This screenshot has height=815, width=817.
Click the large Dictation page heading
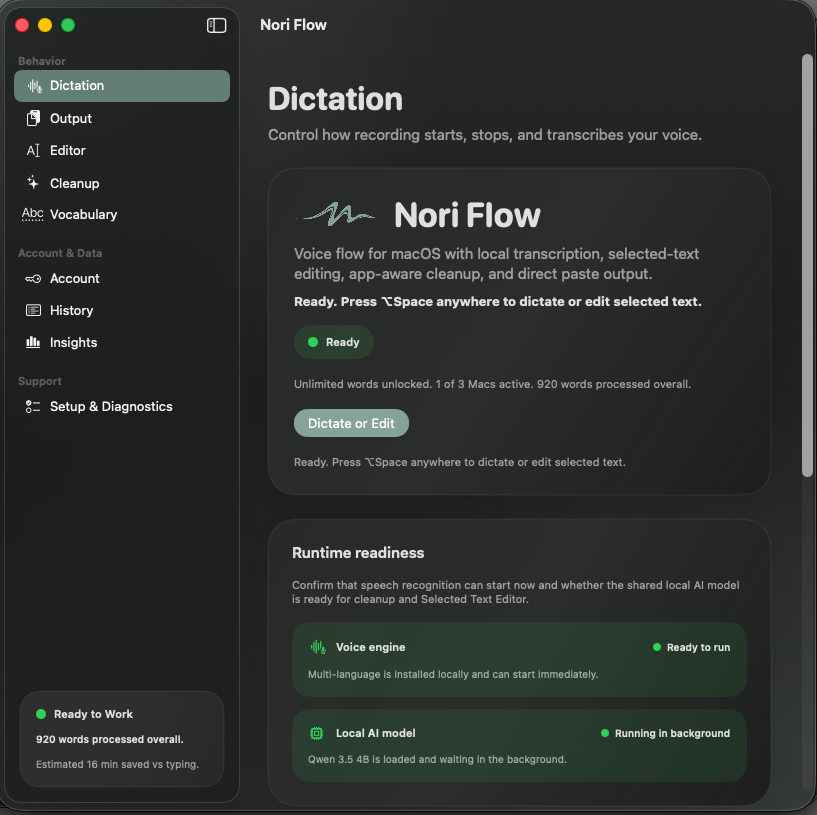336,99
